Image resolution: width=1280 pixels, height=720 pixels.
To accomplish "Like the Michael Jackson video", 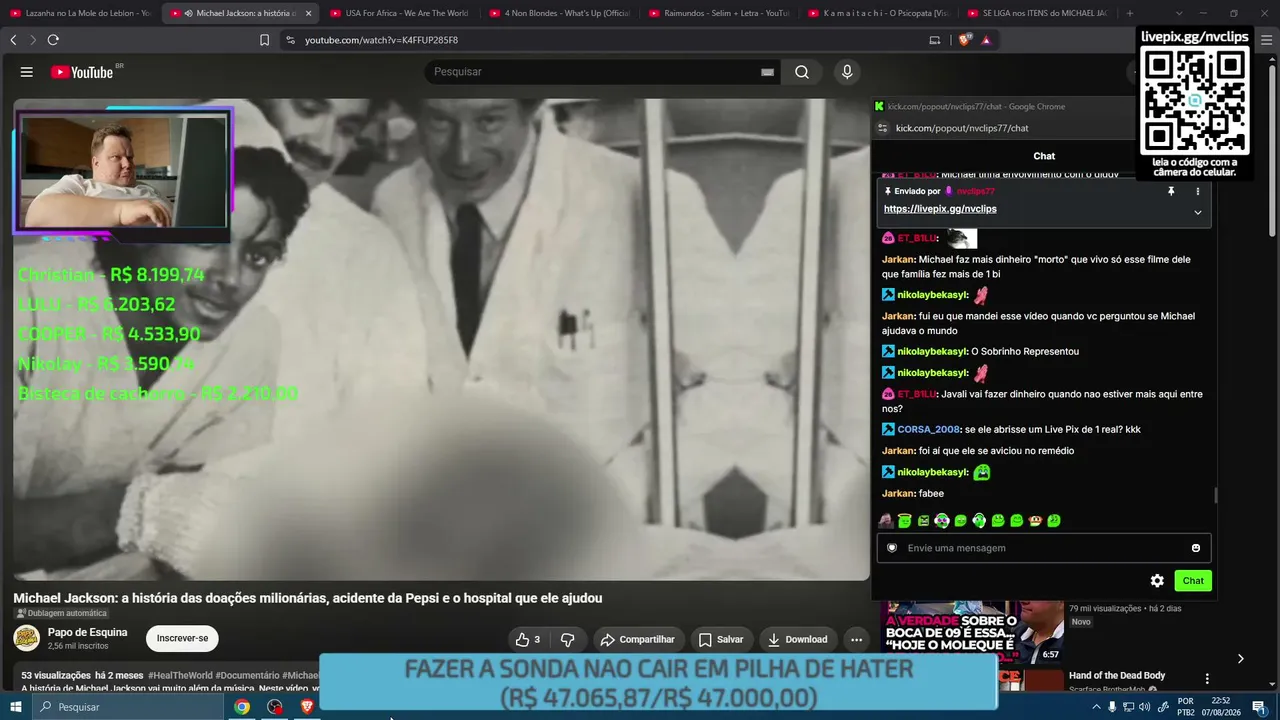I will pos(528,639).
